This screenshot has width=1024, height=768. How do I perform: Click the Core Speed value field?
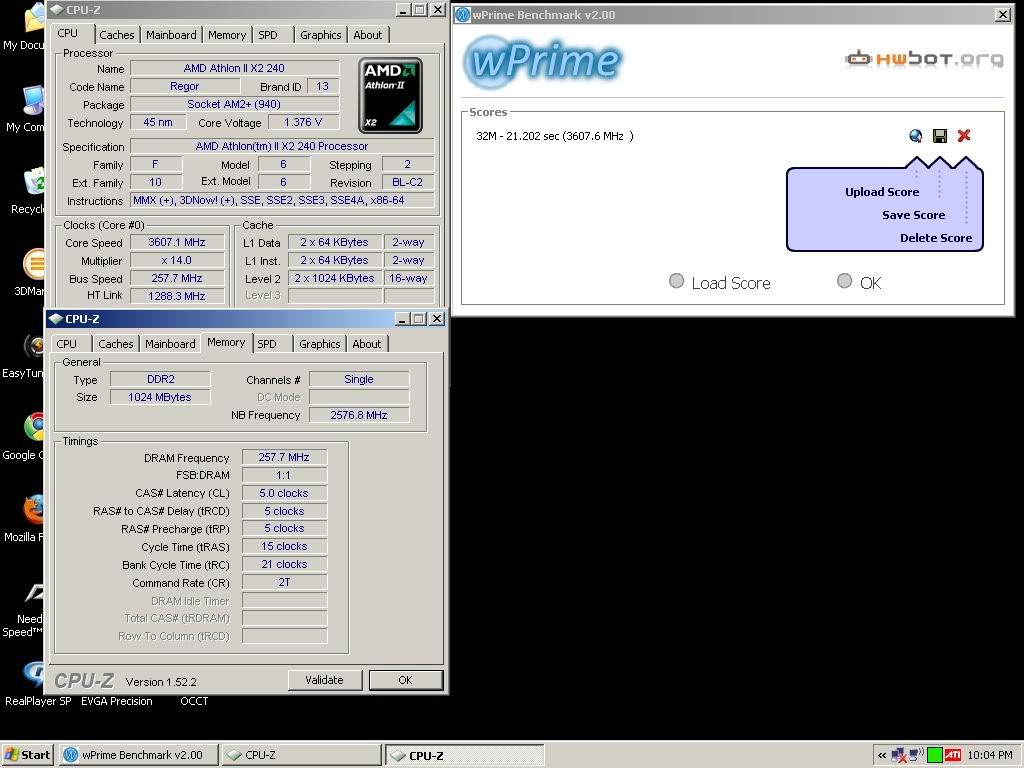point(177,242)
